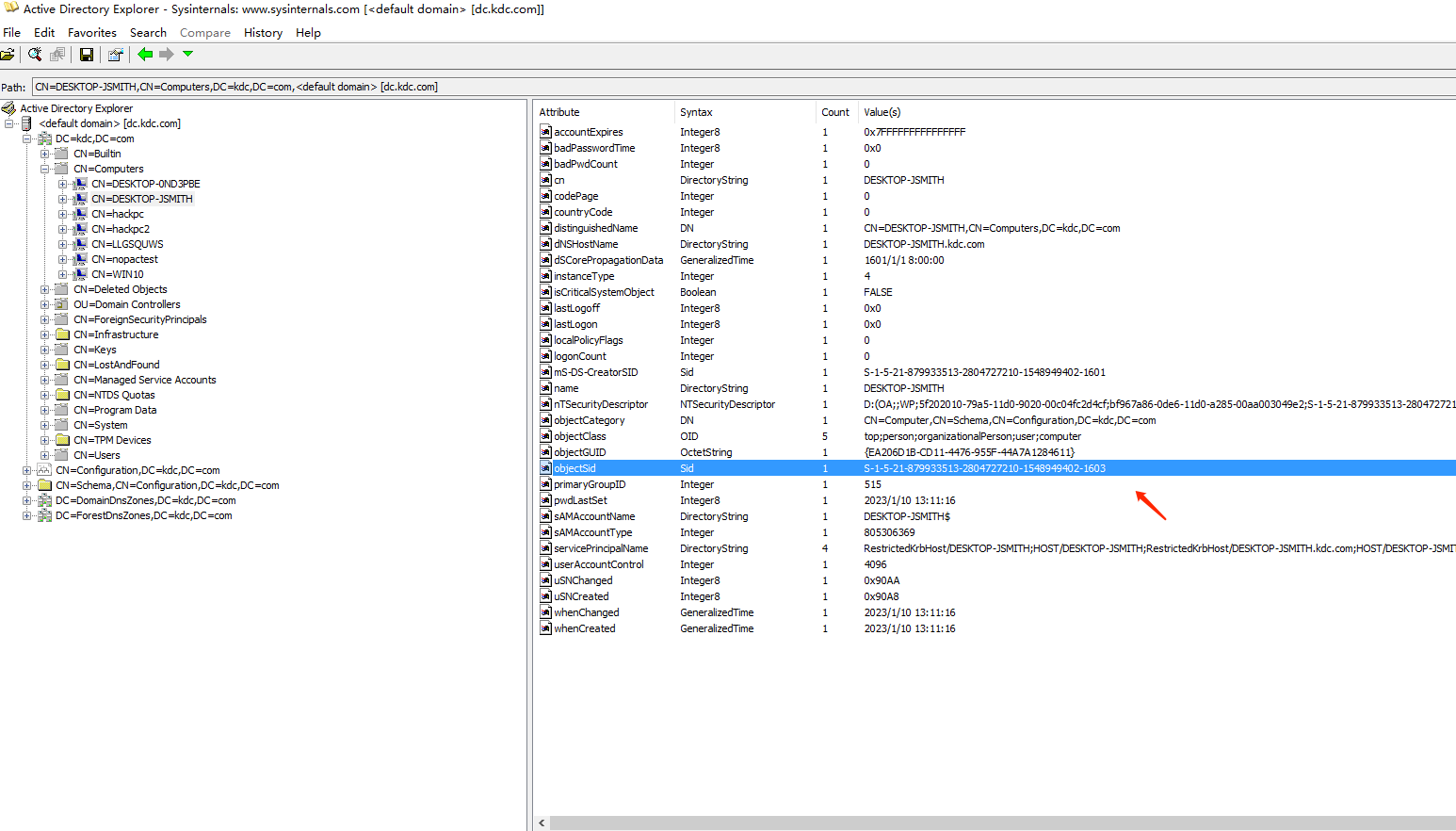Select CN=nopactest in the tree
This screenshot has height=831, width=1456.
[124, 259]
